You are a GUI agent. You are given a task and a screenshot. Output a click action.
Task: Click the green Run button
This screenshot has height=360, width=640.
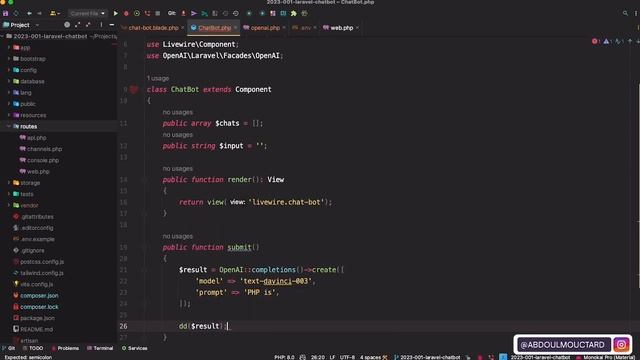[x=116, y=13]
